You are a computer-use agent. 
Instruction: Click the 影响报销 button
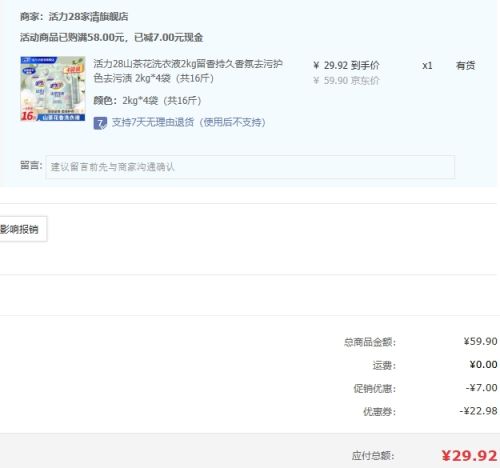tap(22, 229)
